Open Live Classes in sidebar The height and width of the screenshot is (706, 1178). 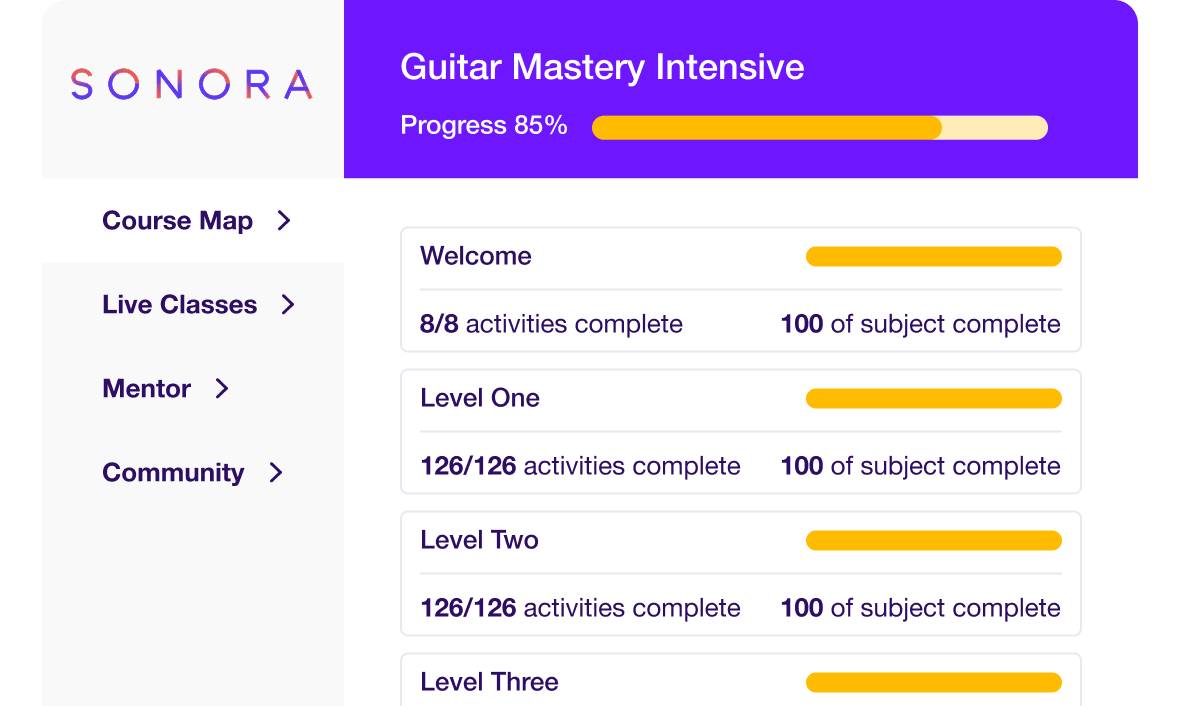(180, 305)
